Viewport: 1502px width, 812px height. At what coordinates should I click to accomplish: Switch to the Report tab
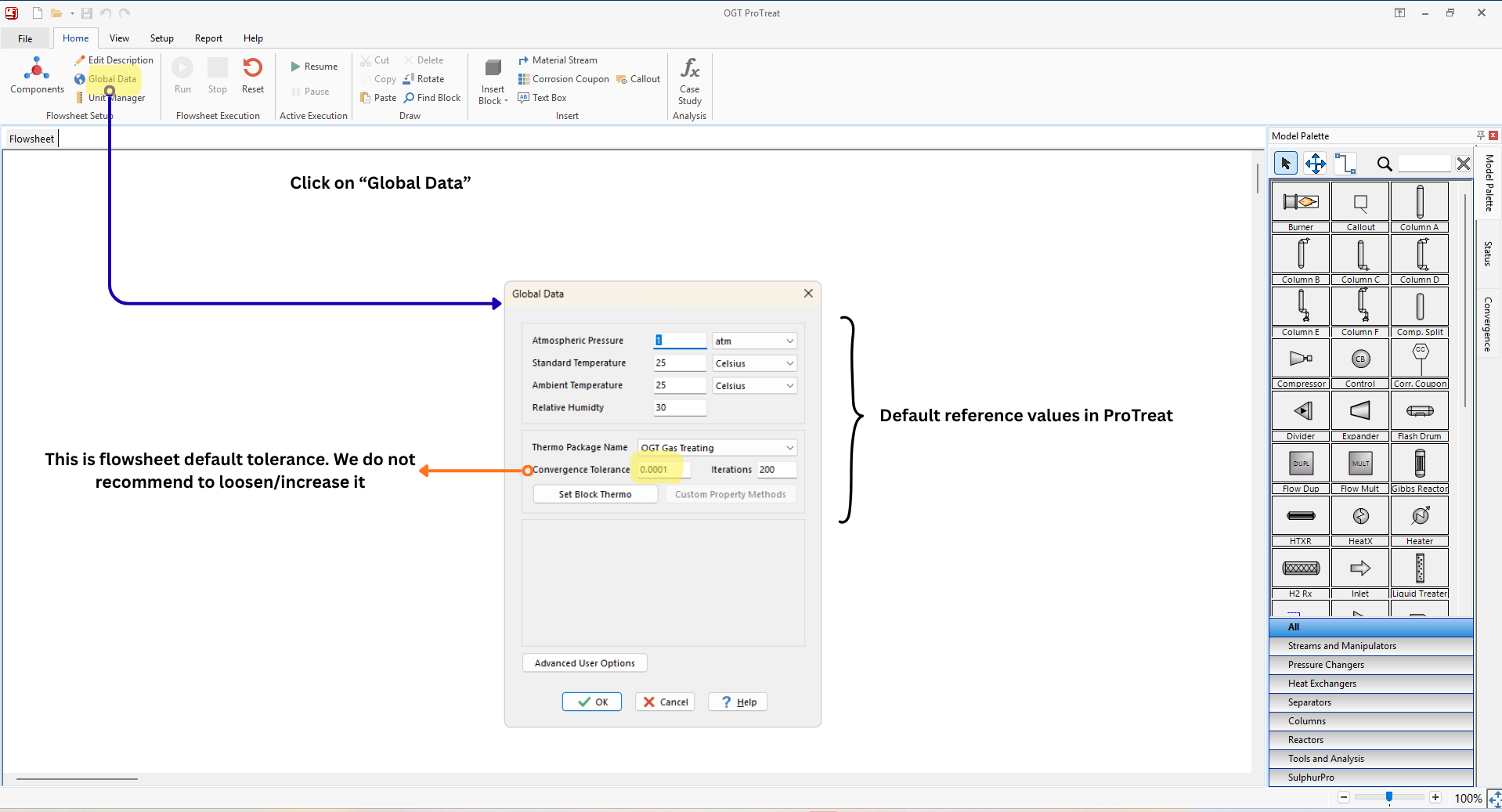pos(208,38)
